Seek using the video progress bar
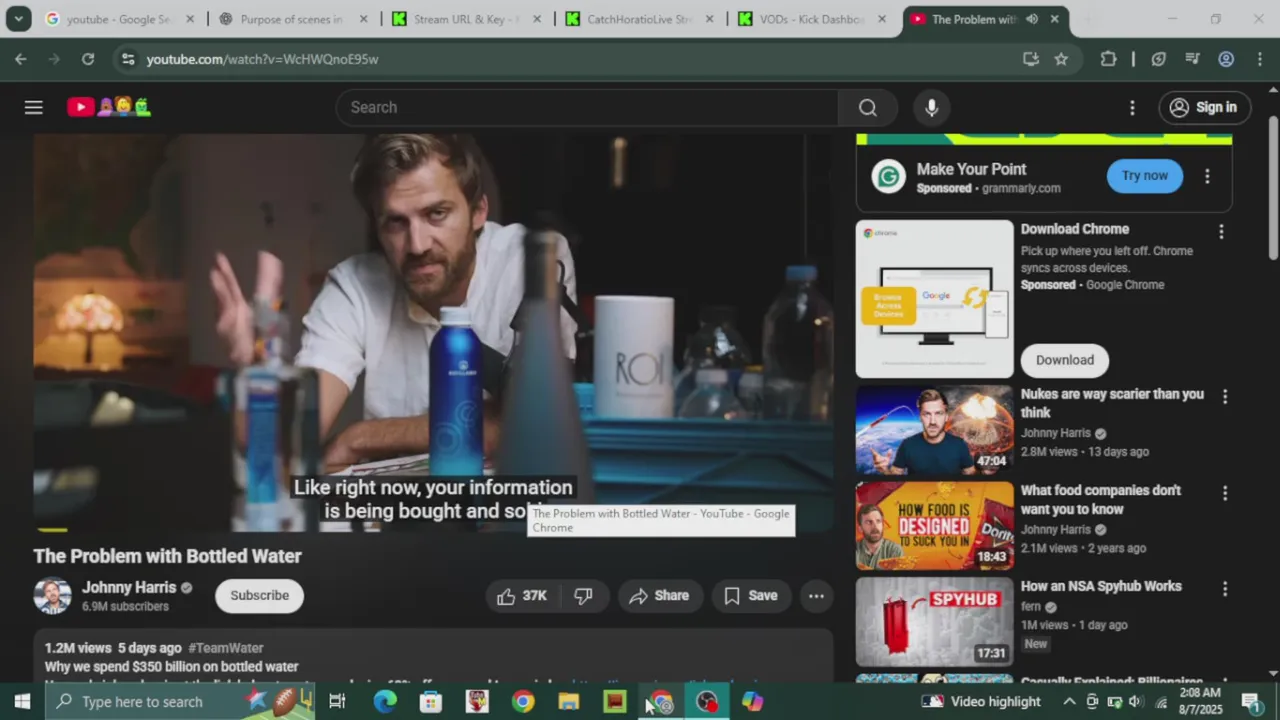1280x720 pixels. pos(433,529)
